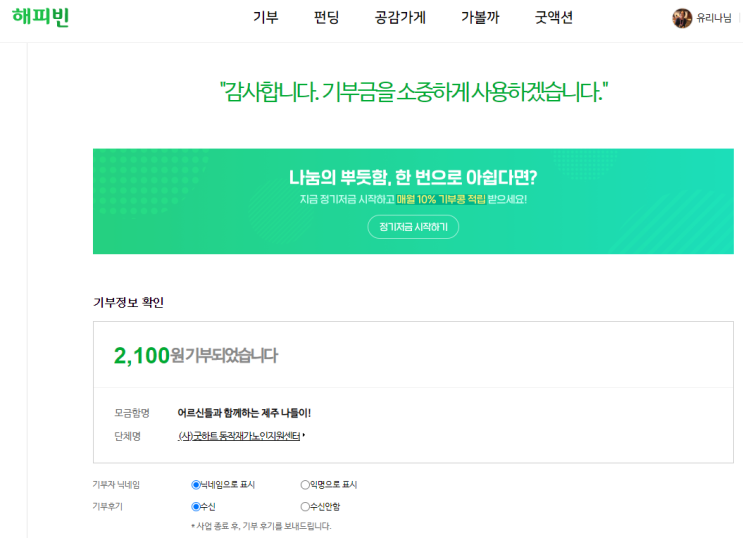743x538 pixels.
Task: Click the arrow beside the organization name
Action: (x=303, y=437)
